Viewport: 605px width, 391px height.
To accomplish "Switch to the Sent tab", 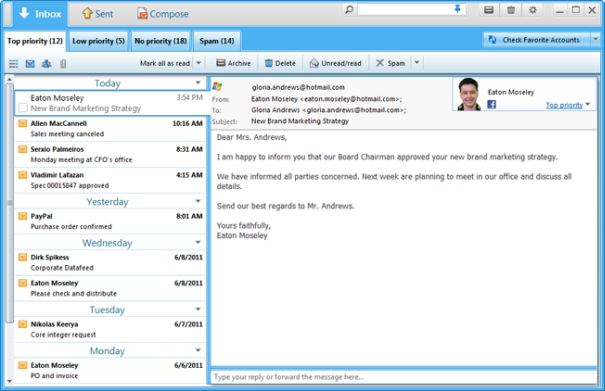I will pyautogui.click(x=98, y=14).
